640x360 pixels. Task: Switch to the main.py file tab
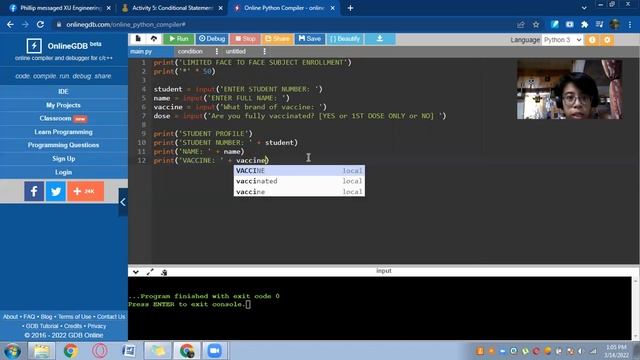tap(141, 51)
